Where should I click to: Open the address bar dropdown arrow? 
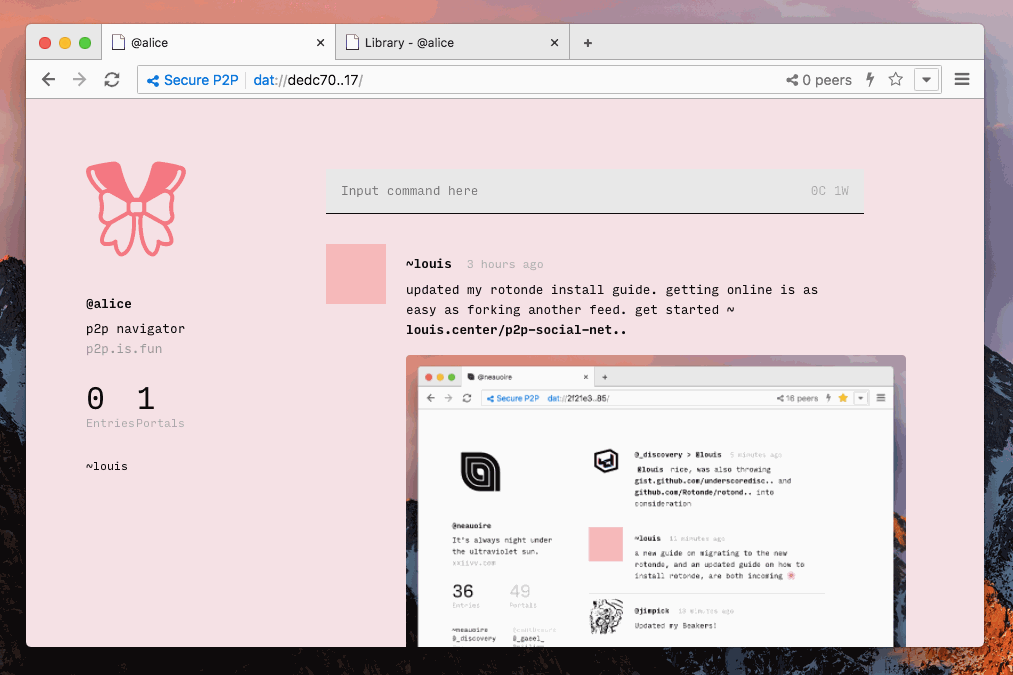tap(926, 79)
